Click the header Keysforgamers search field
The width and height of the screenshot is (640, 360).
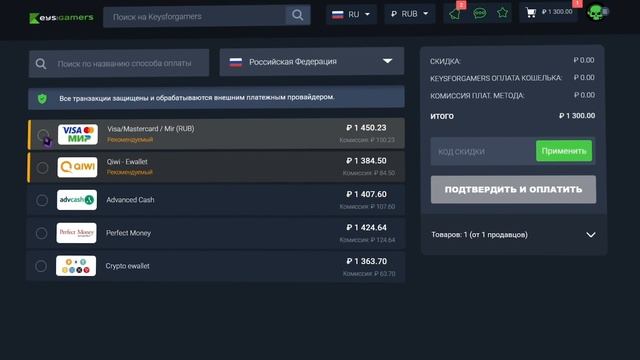click(x=195, y=16)
